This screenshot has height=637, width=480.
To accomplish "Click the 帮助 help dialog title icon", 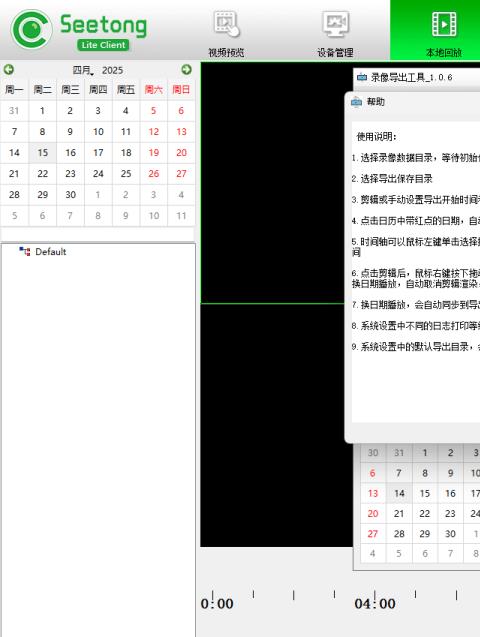I will pos(356,102).
